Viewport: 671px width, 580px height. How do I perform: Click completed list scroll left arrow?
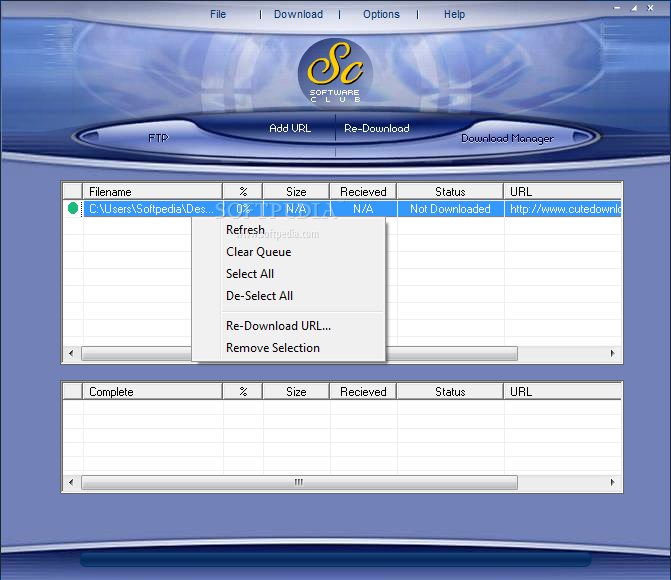[71, 482]
